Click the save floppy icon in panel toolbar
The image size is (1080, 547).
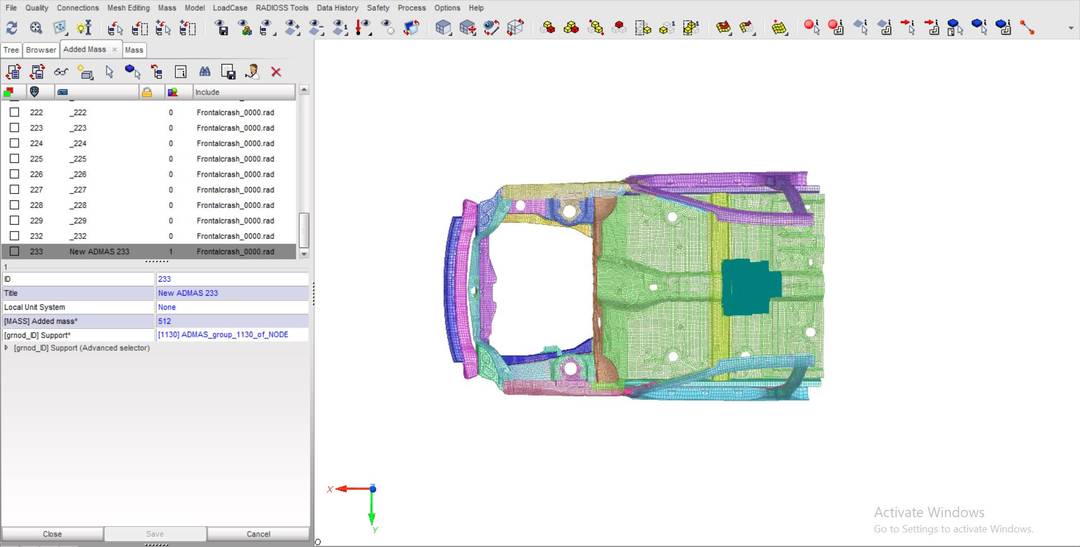(x=228, y=72)
